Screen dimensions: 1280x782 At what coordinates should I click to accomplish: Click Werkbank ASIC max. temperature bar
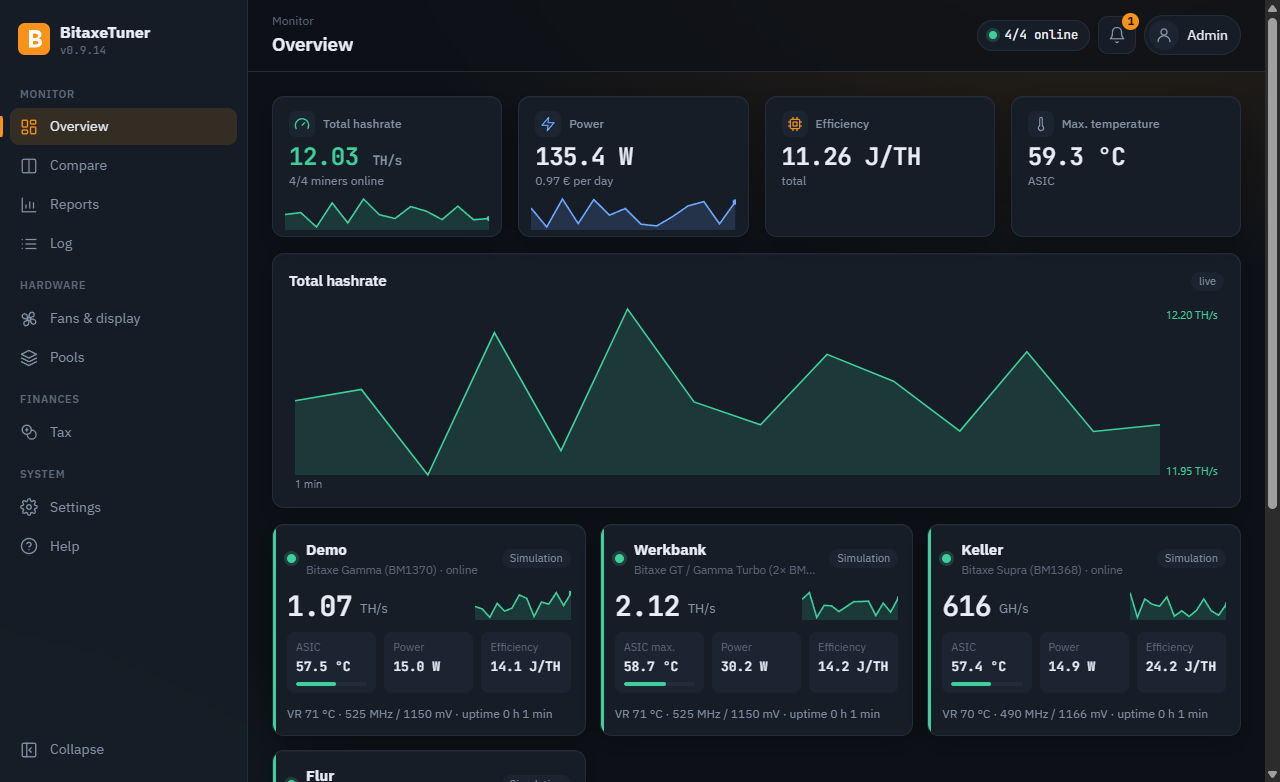coord(659,684)
